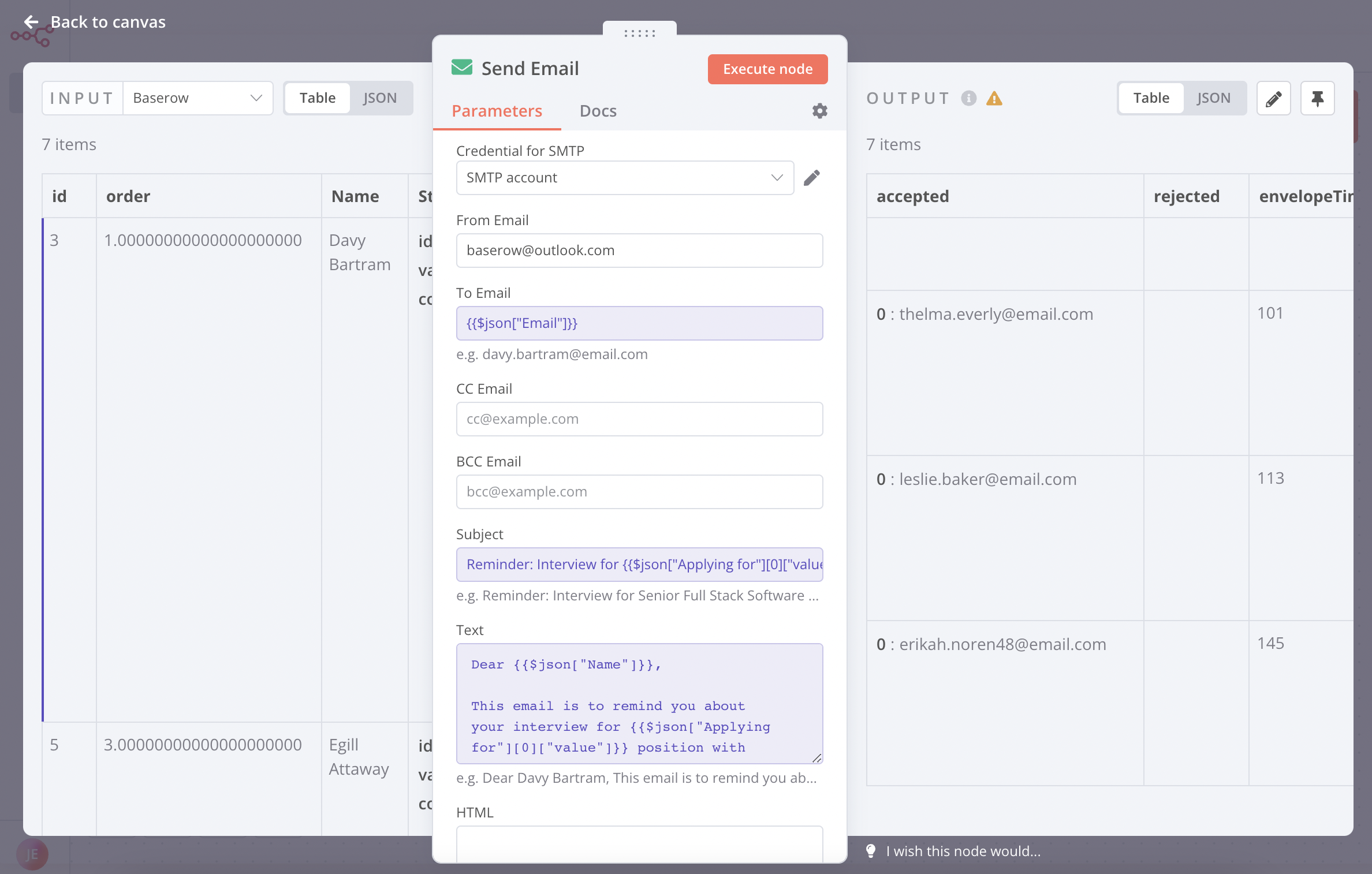Focus the CC Email field
This screenshot has width=1372, height=874.
coord(639,419)
